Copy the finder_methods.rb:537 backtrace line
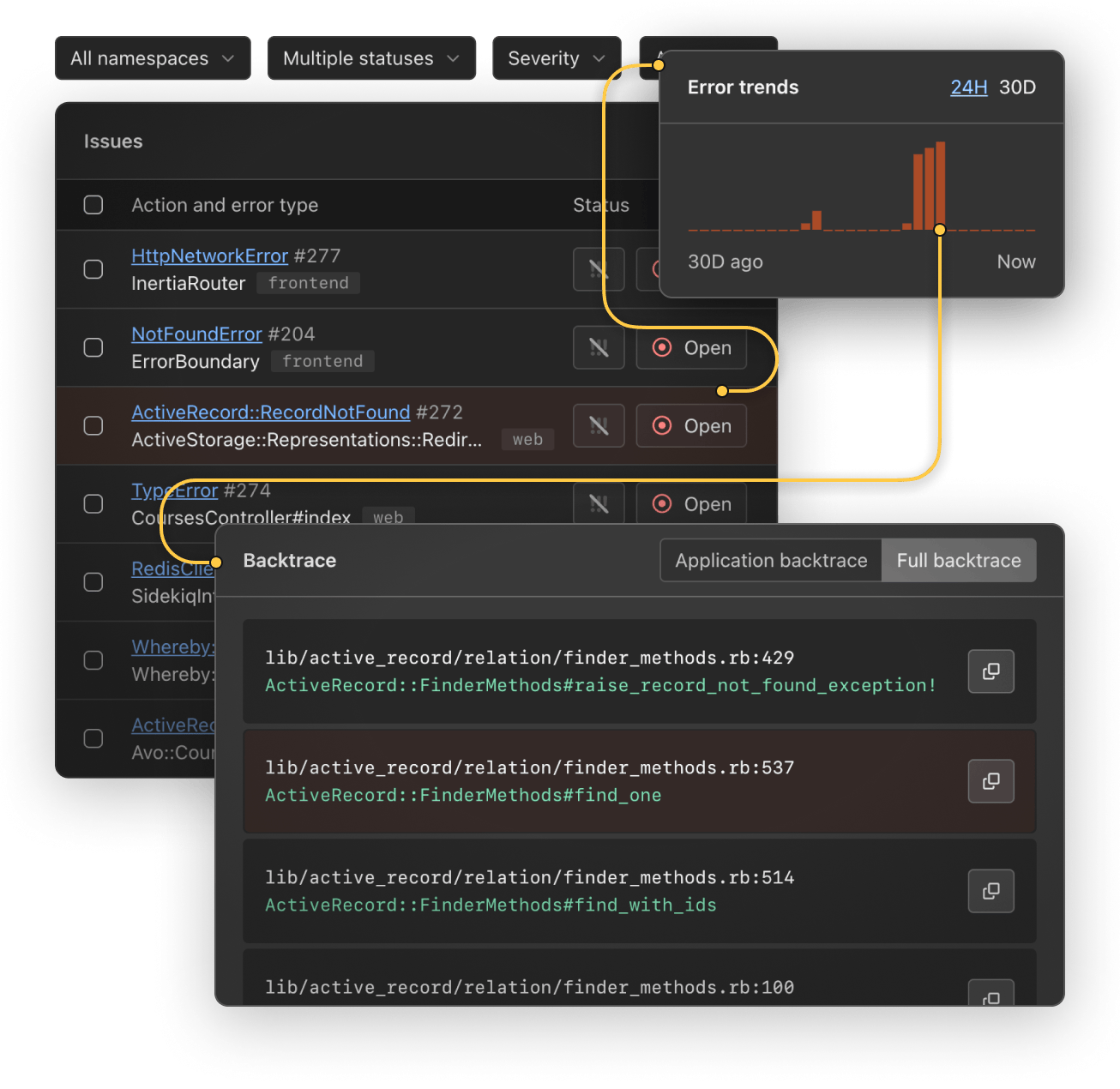The width and height of the screenshot is (1120, 1089). click(991, 780)
